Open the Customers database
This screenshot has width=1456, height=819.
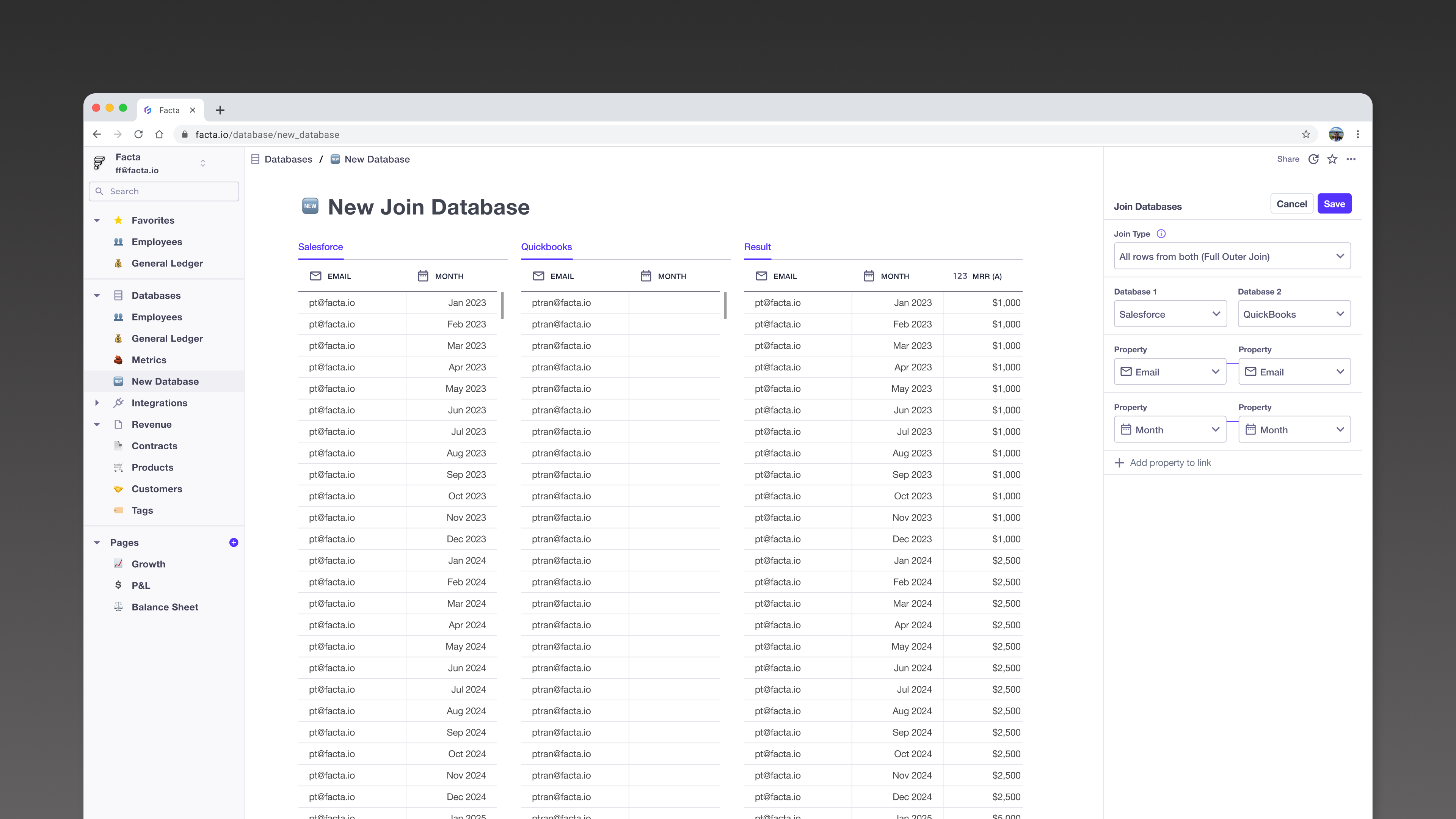[x=157, y=489]
